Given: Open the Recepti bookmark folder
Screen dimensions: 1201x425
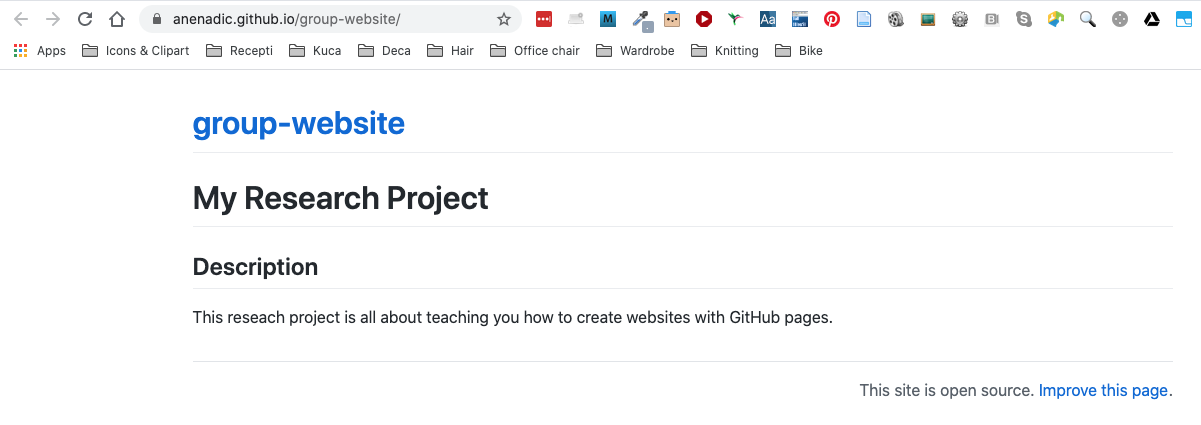Looking at the screenshot, I should [x=239, y=51].
